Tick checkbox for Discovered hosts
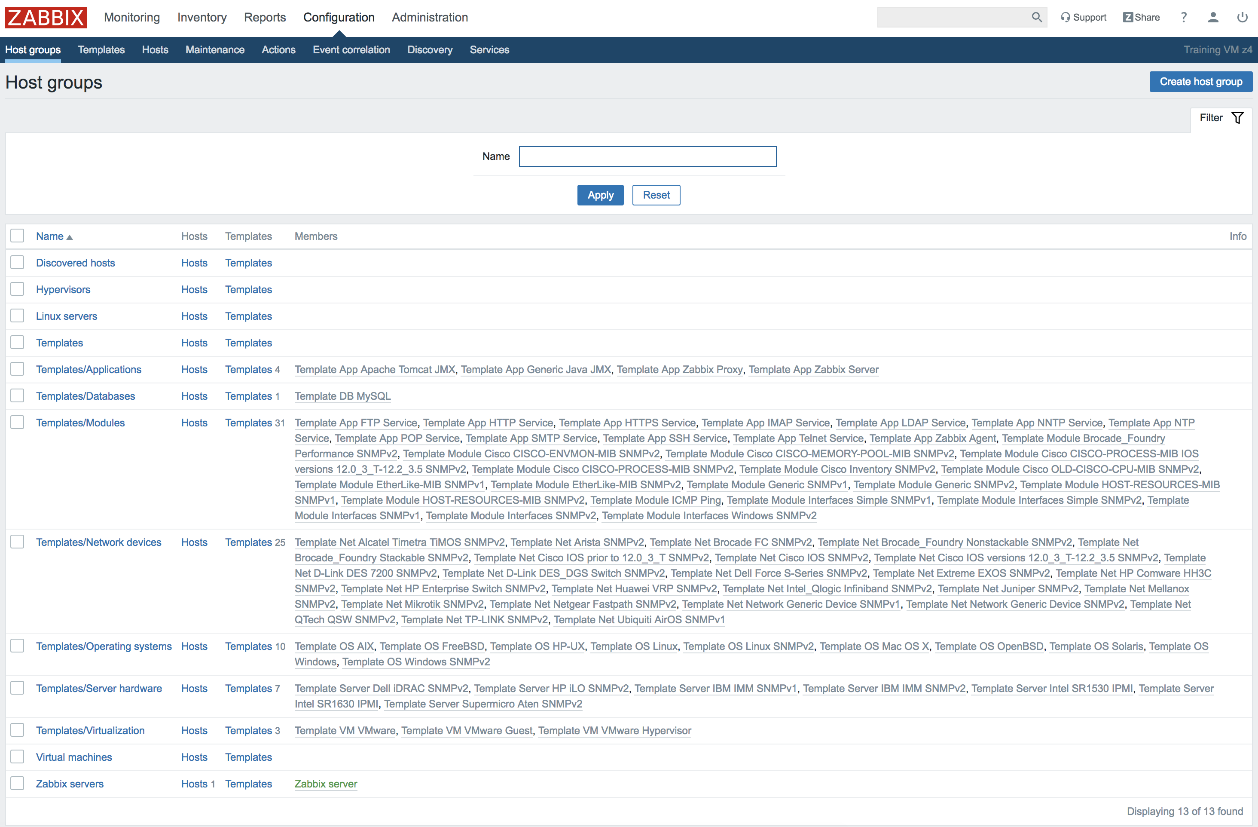The image size is (1258, 827). 17,262
